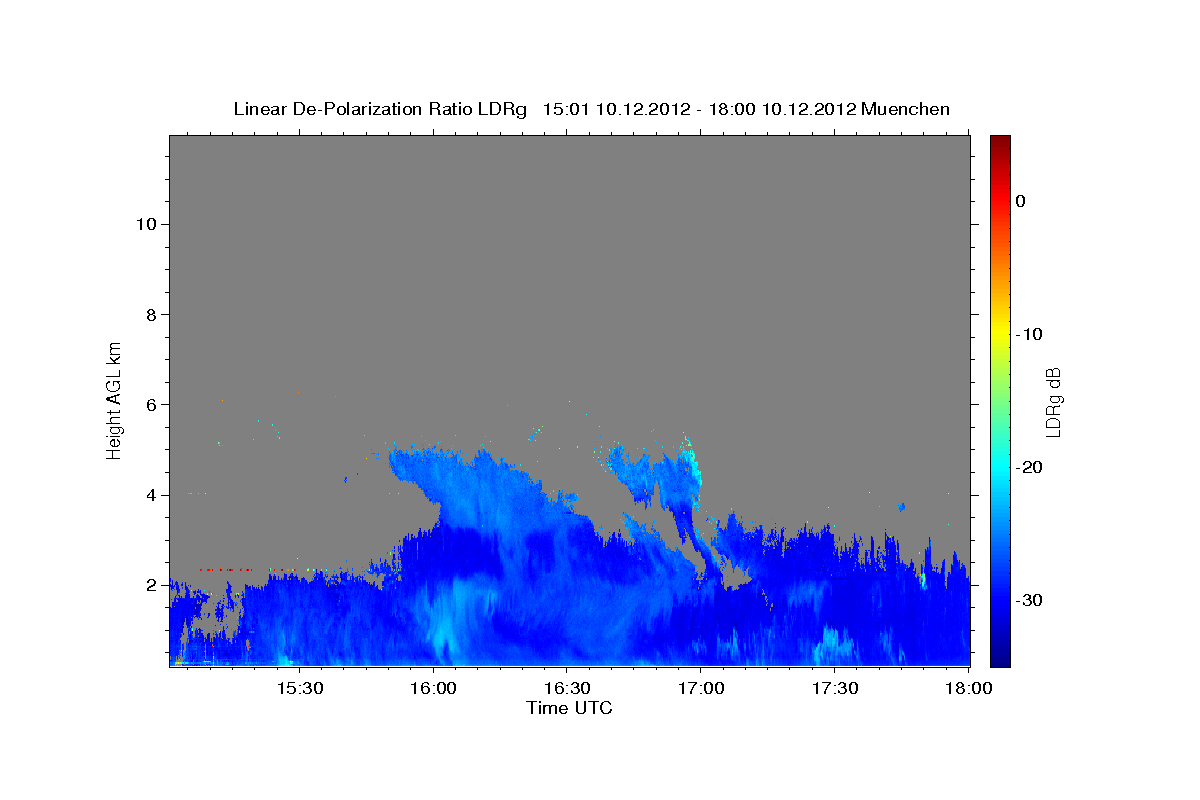This screenshot has height=800, width=1200.
Task: Click the 18:00 time tick label
Action: coord(968,689)
